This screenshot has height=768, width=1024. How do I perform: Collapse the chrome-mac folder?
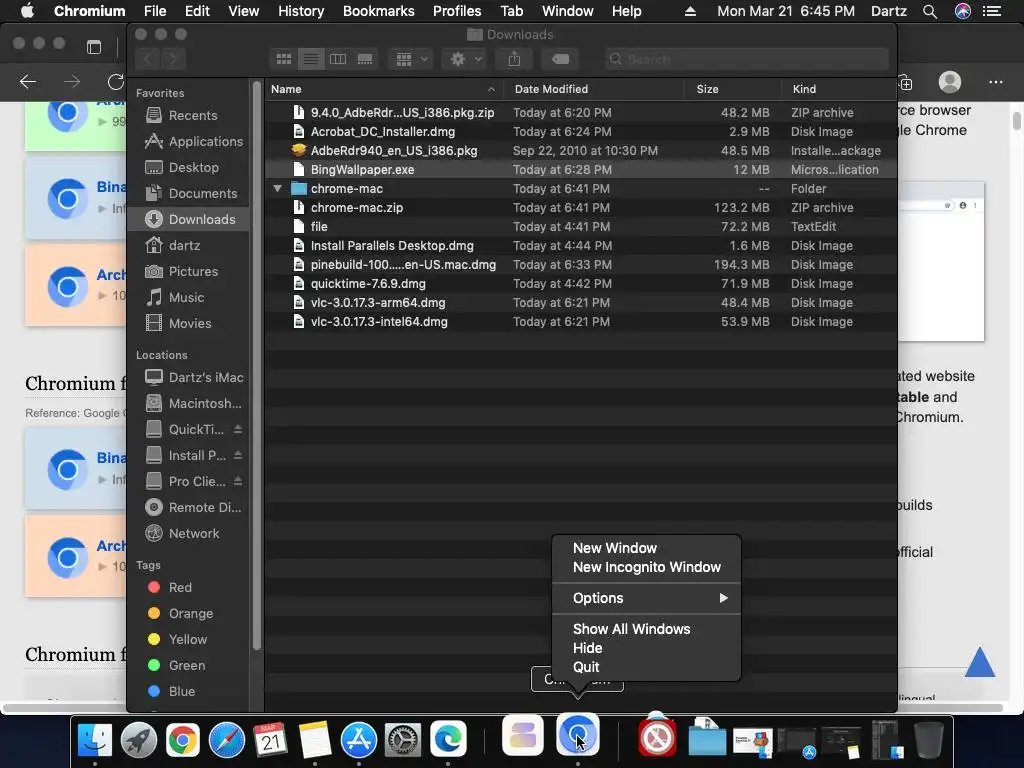(278, 189)
